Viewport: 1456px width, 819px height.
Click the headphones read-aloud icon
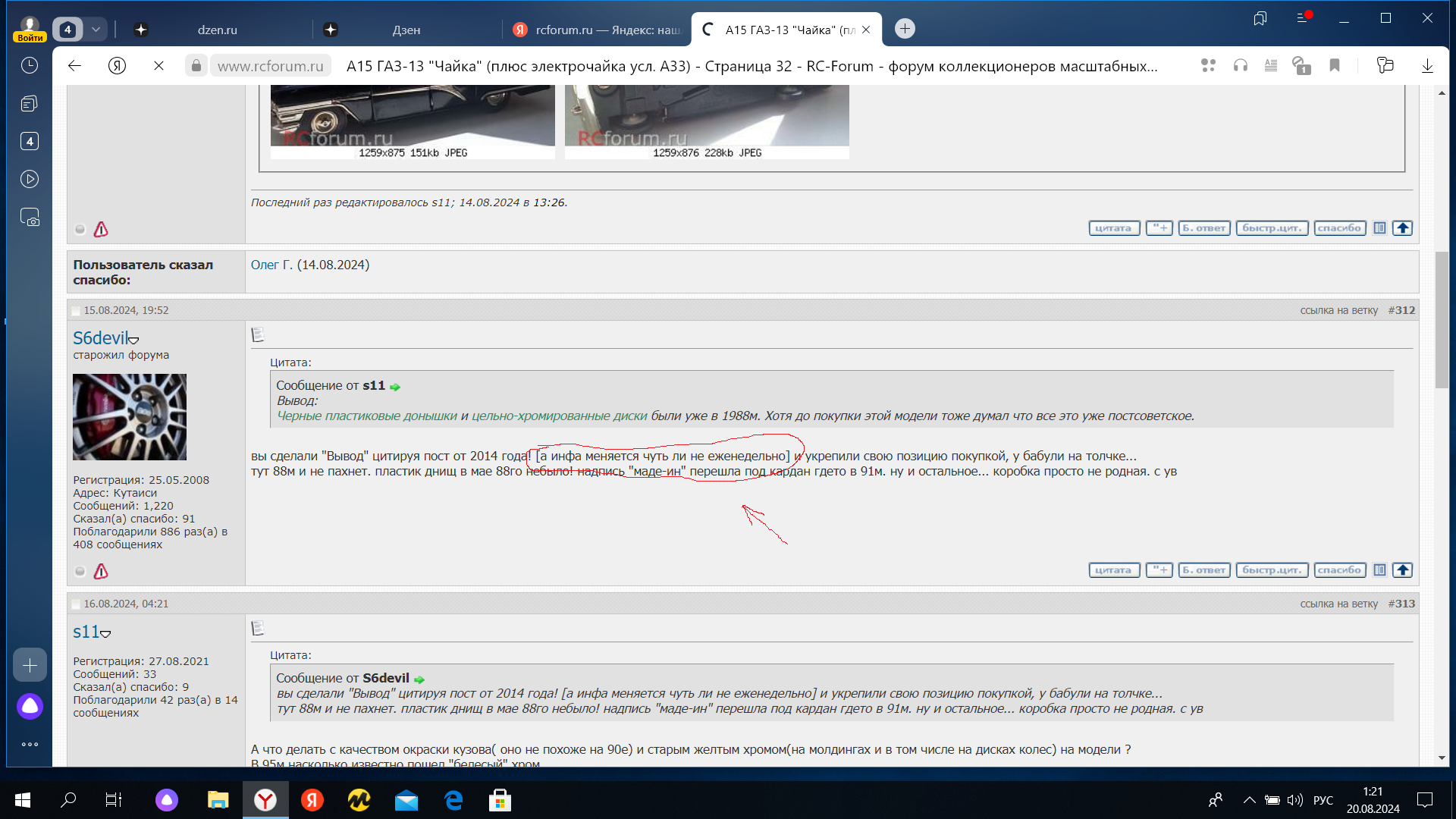[x=1240, y=66]
